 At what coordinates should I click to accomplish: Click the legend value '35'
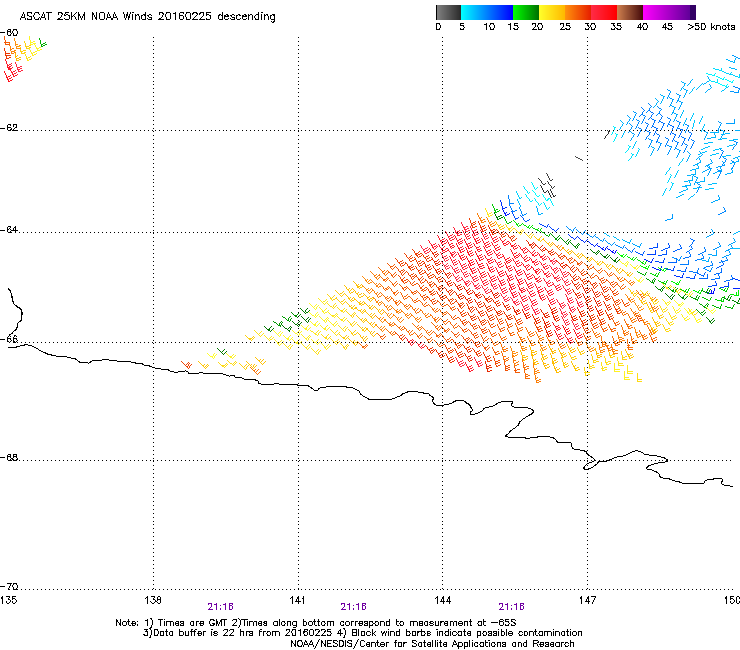pyautogui.click(x=616, y=27)
